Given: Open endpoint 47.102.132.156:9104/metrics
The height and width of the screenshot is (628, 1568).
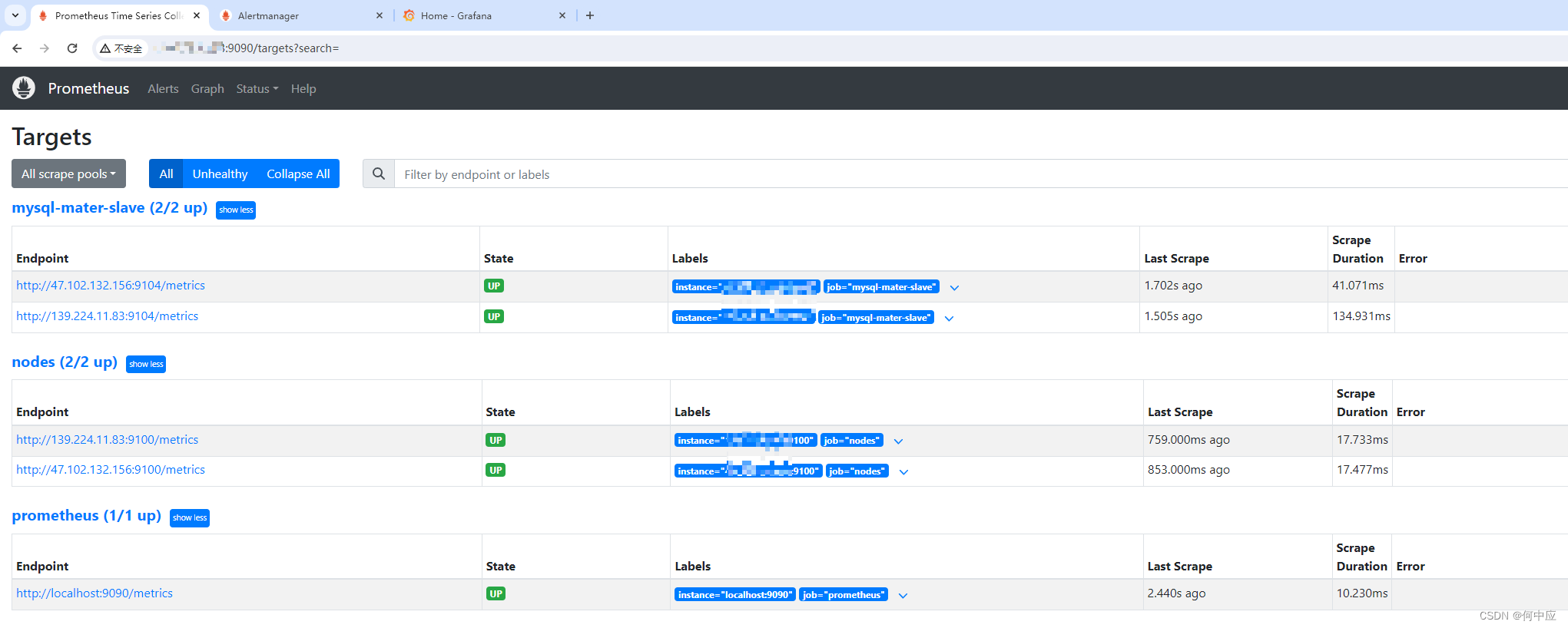Looking at the screenshot, I should [x=111, y=286].
